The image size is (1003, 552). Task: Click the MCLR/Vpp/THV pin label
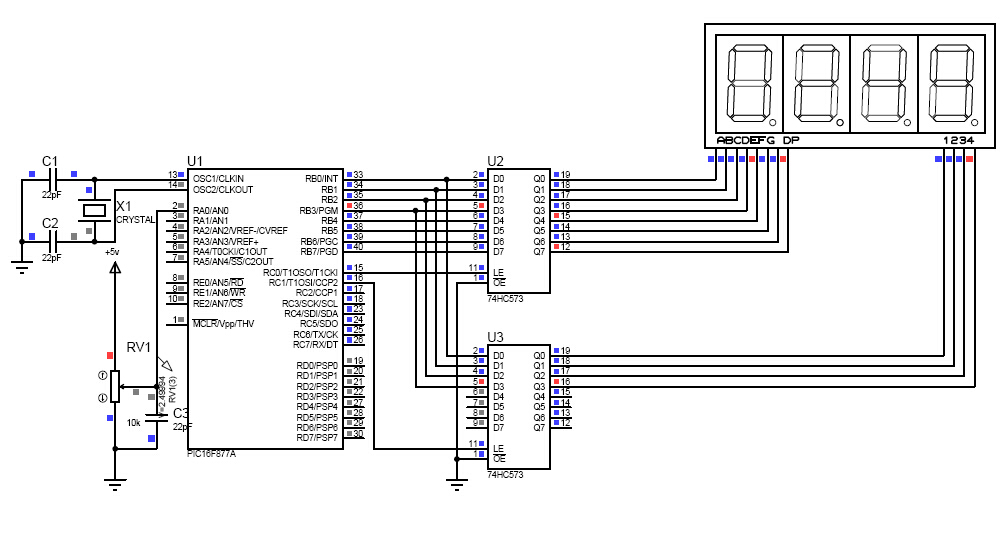[223, 324]
